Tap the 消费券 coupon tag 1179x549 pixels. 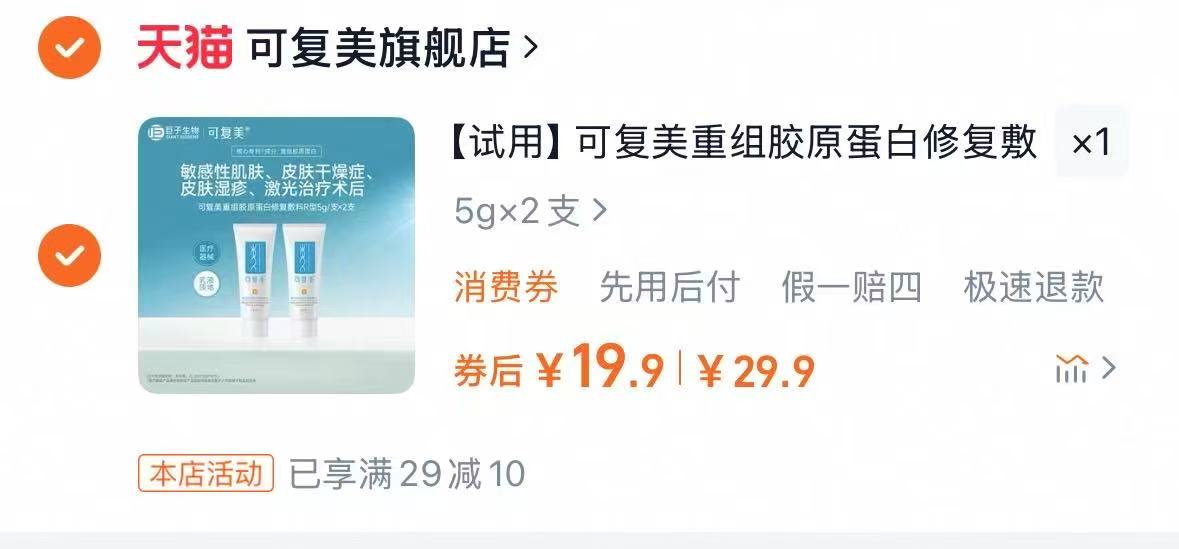coord(506,287)
